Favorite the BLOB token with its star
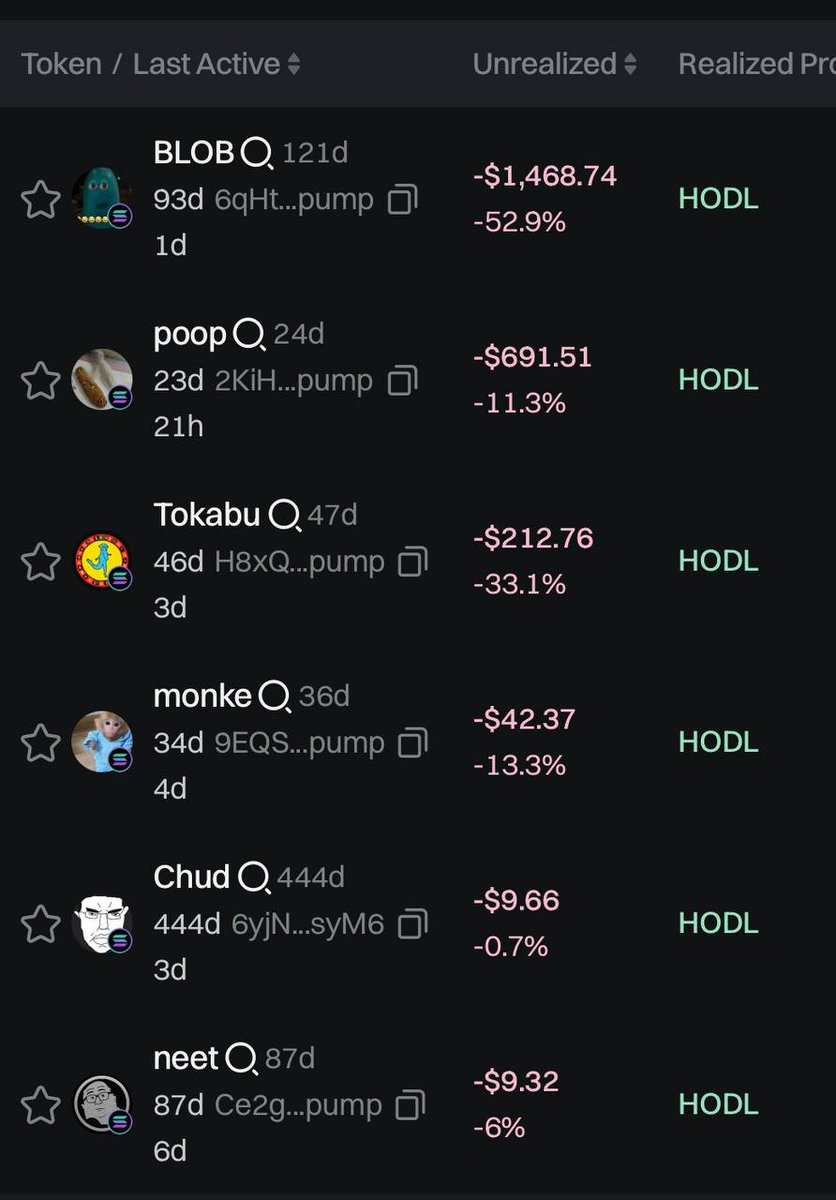The height and width of the screenshot is (1200, 836). tap(41, 200)
